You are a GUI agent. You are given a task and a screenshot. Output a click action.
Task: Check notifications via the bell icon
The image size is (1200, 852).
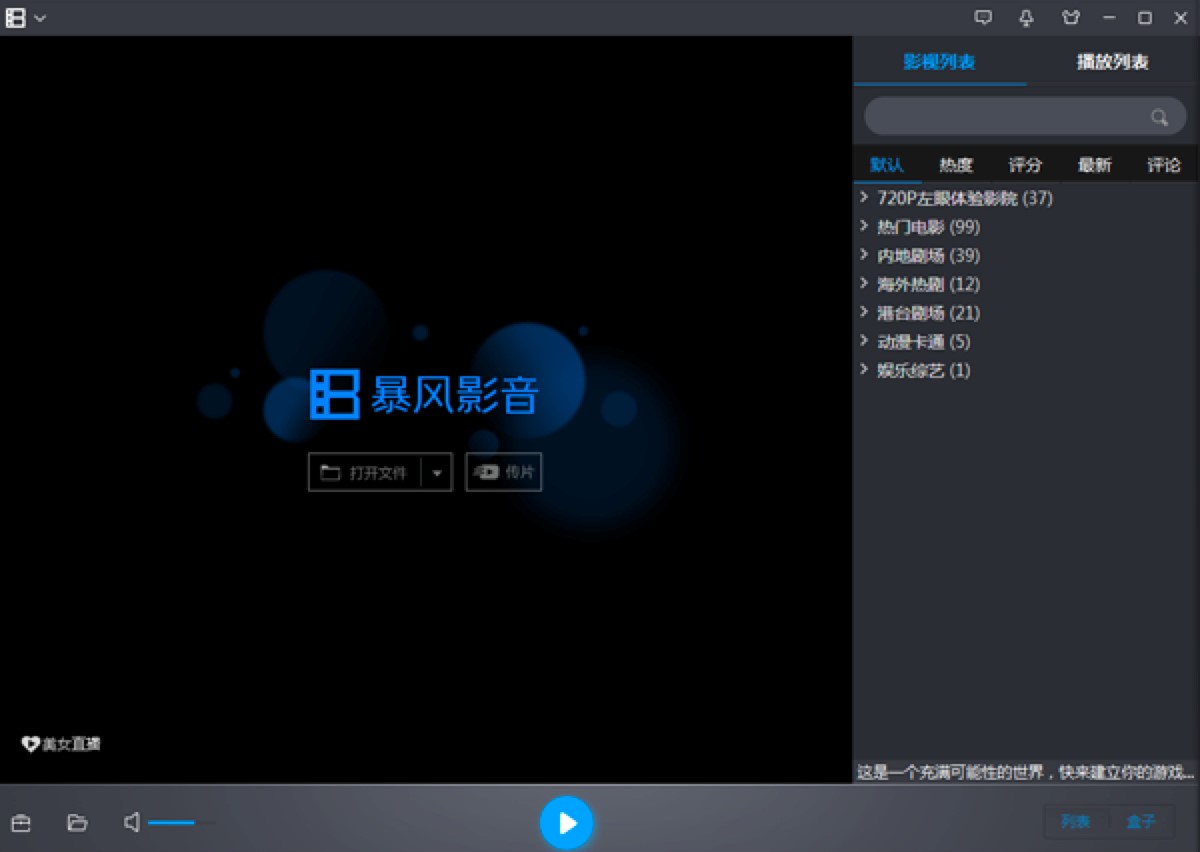(x=1026, y=17)
